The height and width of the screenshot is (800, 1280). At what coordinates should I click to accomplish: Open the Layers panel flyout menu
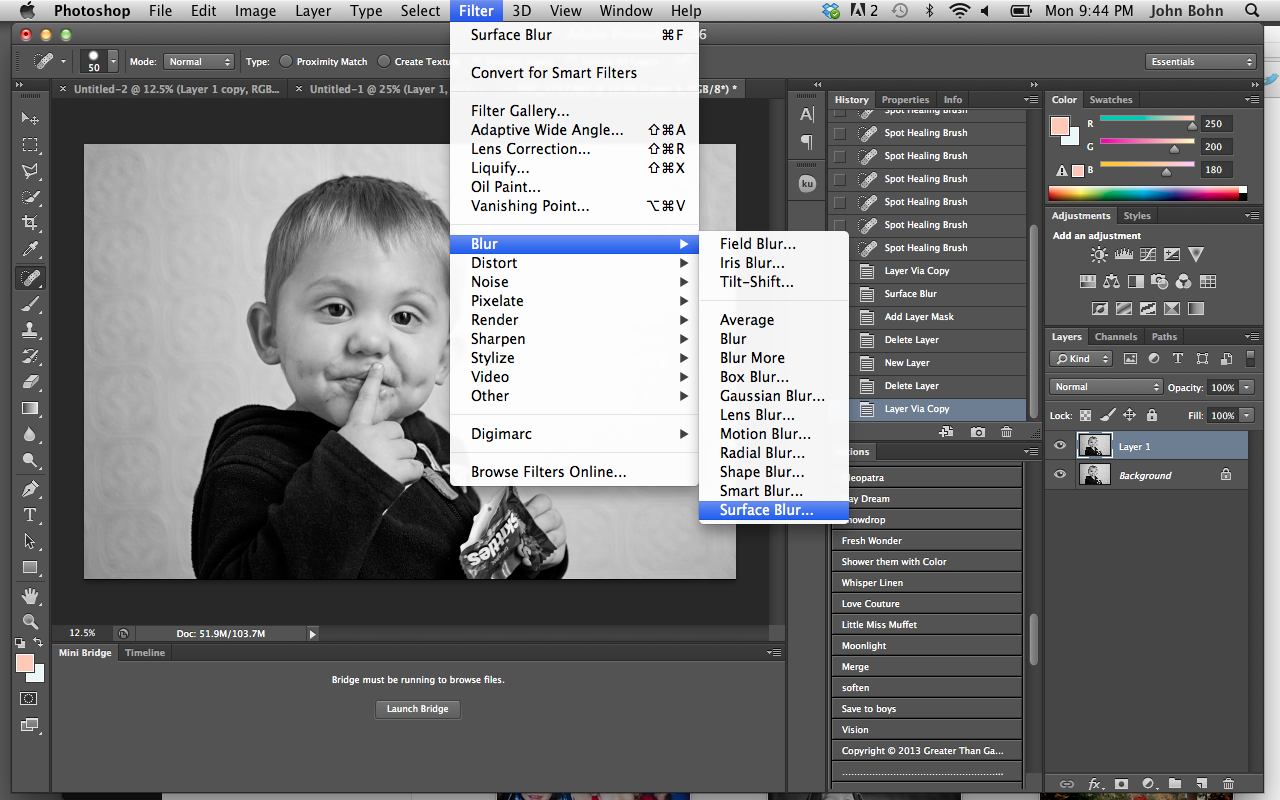1250,336
